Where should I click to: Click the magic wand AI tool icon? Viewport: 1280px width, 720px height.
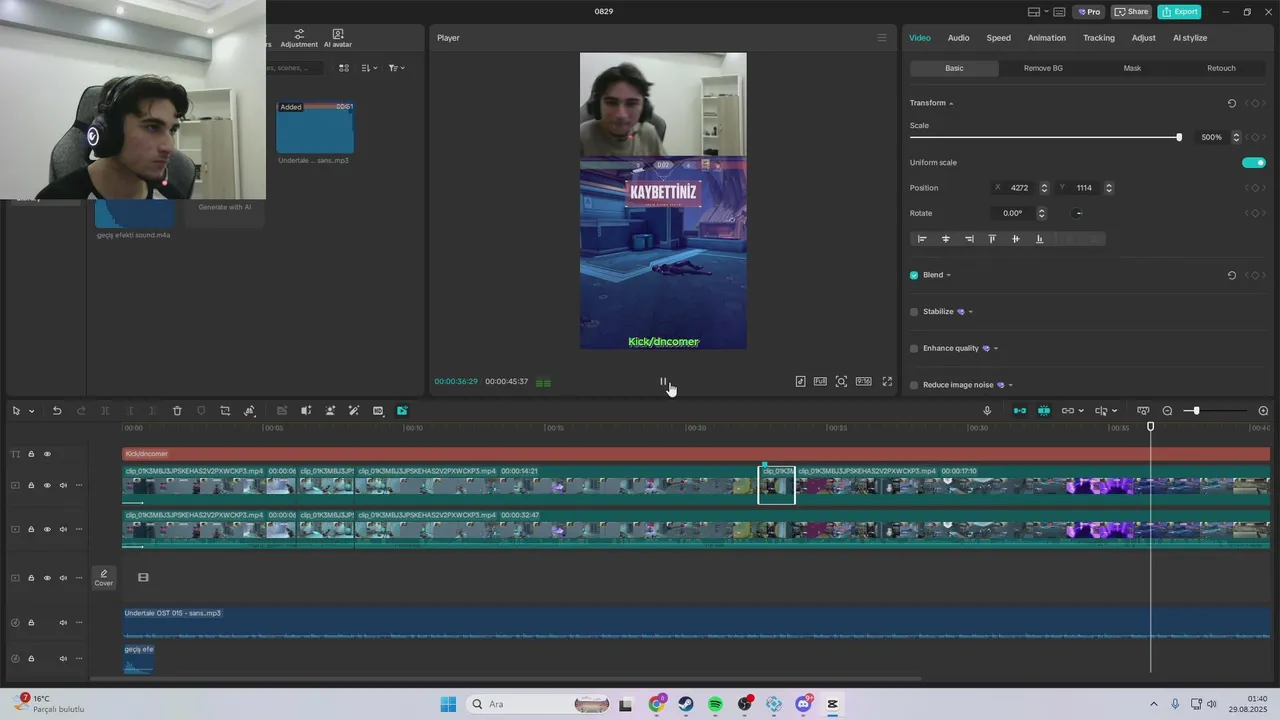tap(354, 411)
